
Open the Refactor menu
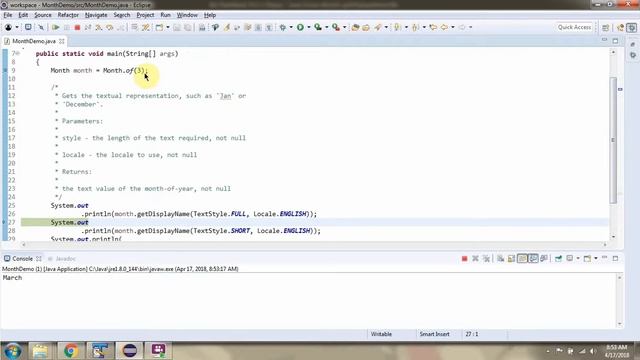(x=68, y=15)
